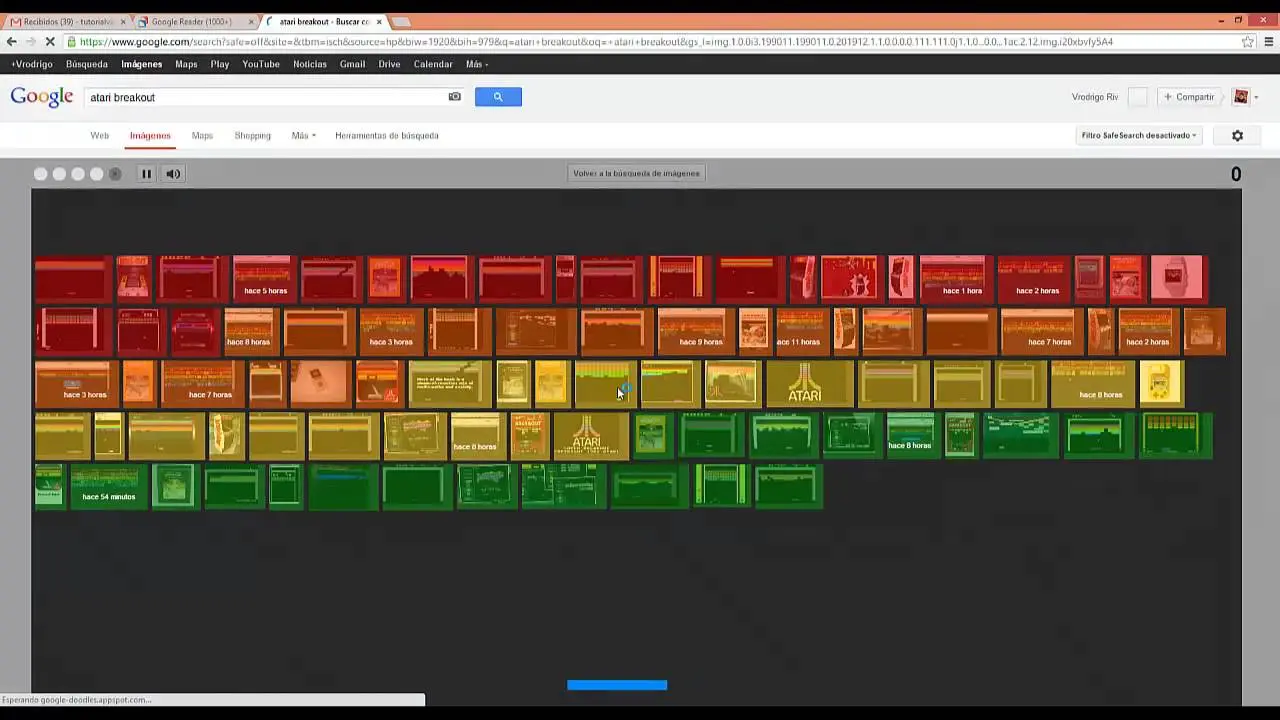
Task: Expand the Filtro SafeSearch desactivado dropdown
Action: pyautogui.click(x=1139, y=136)
